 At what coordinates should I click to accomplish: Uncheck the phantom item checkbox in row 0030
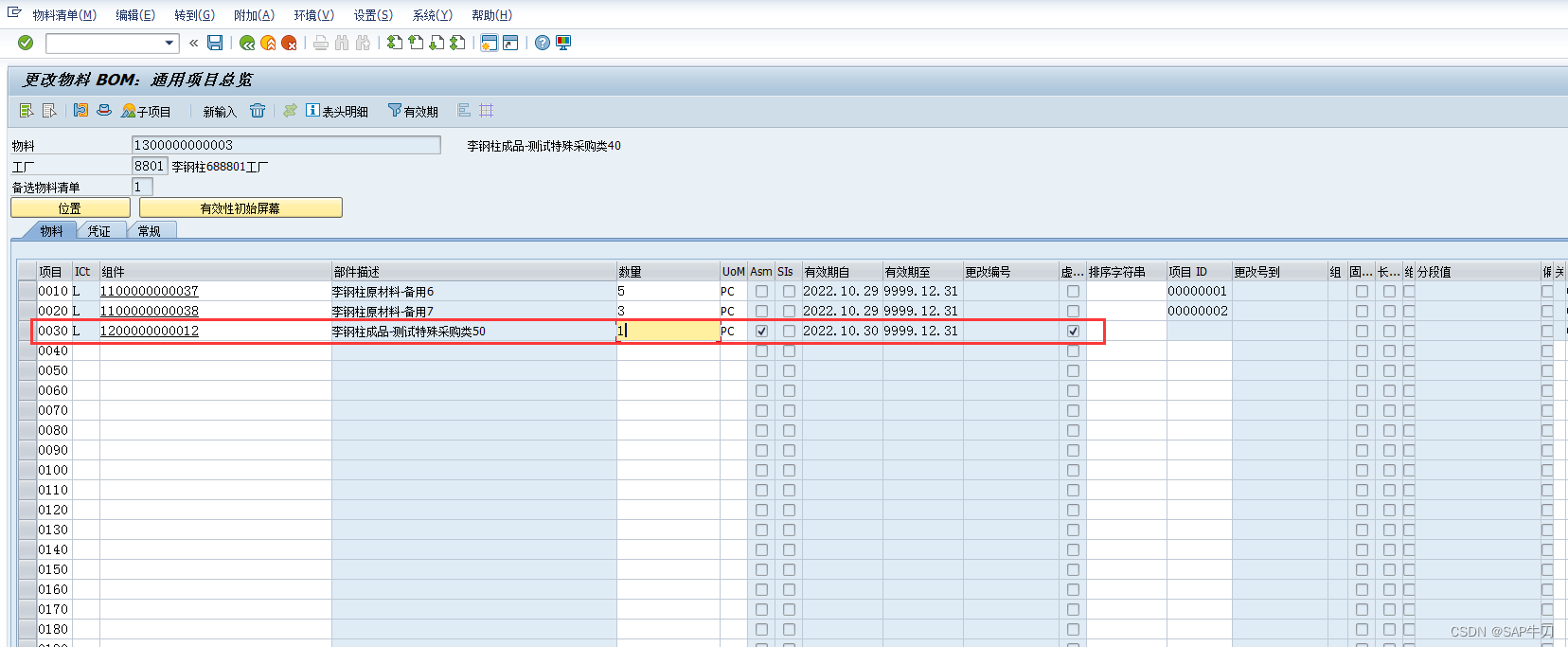(x=1073, y=332)
